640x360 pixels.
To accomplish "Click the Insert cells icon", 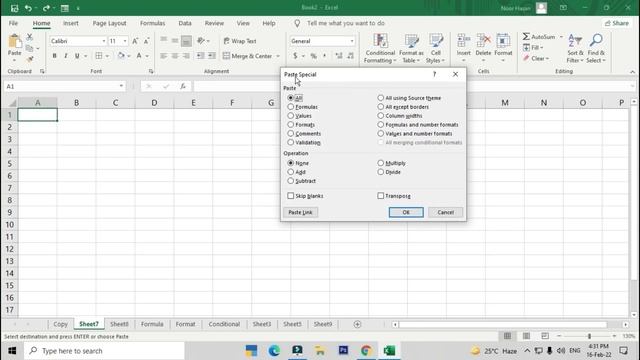I will click(464, 41).
